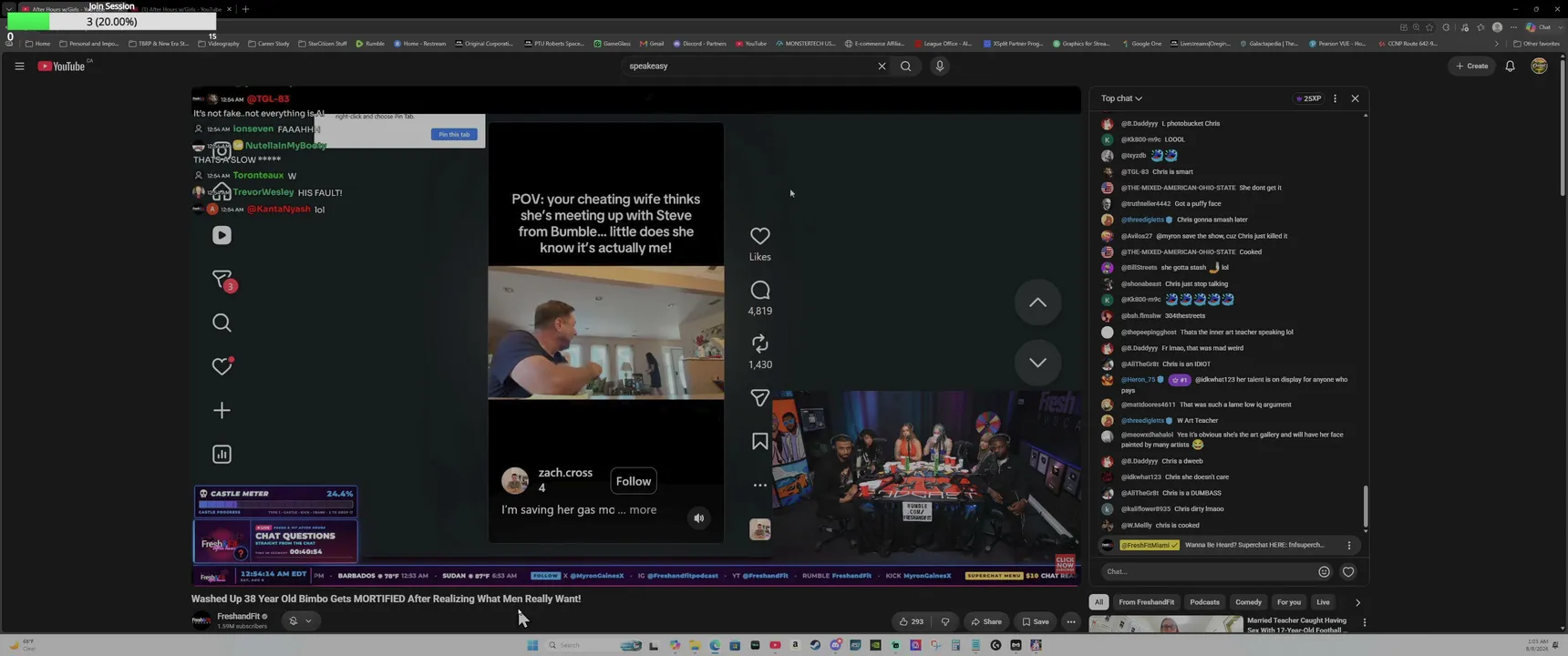Image resolution: width=1568 pixels, height=656 pixels.
Task: Select the For you chip
Action: 1289,602
